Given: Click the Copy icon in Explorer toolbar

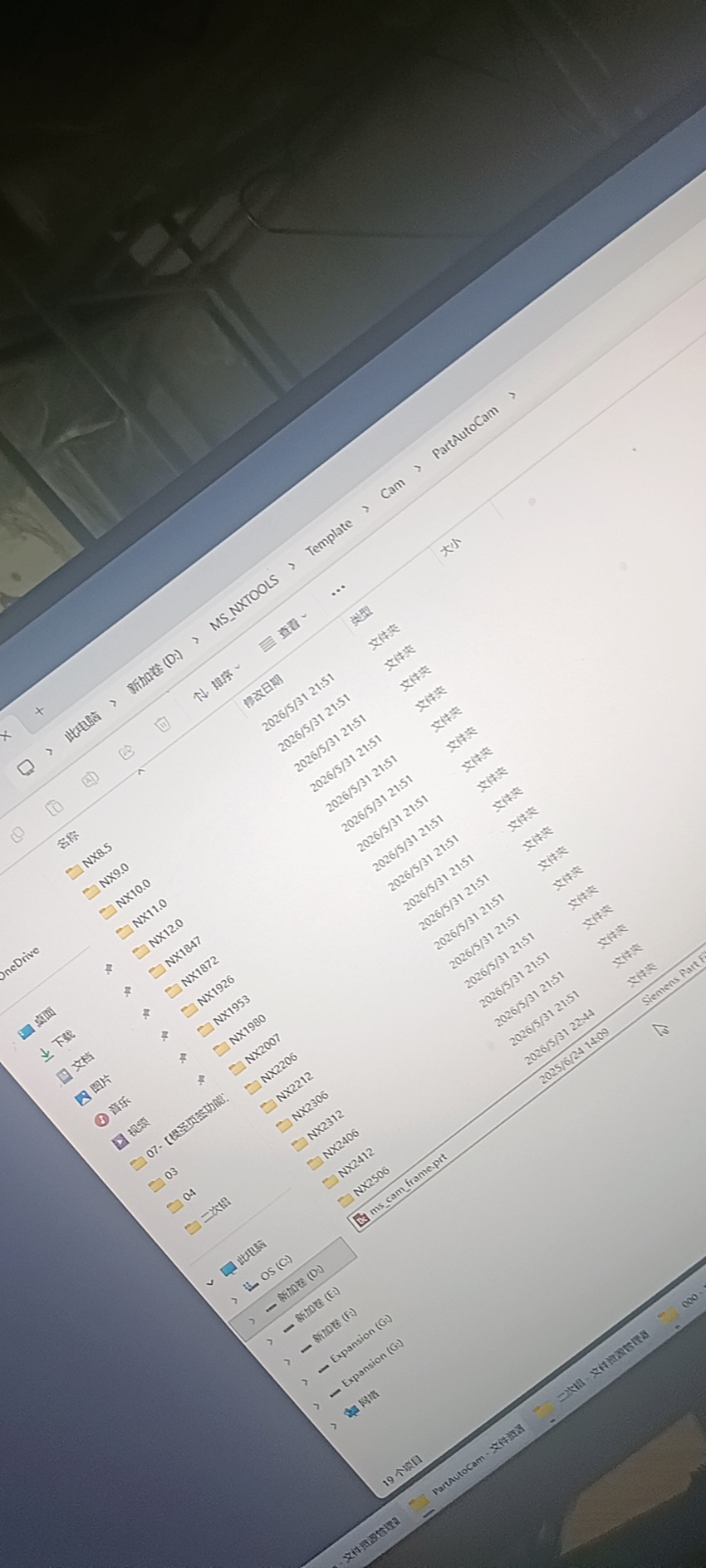Looking at the screenshot, I should 18,834.
